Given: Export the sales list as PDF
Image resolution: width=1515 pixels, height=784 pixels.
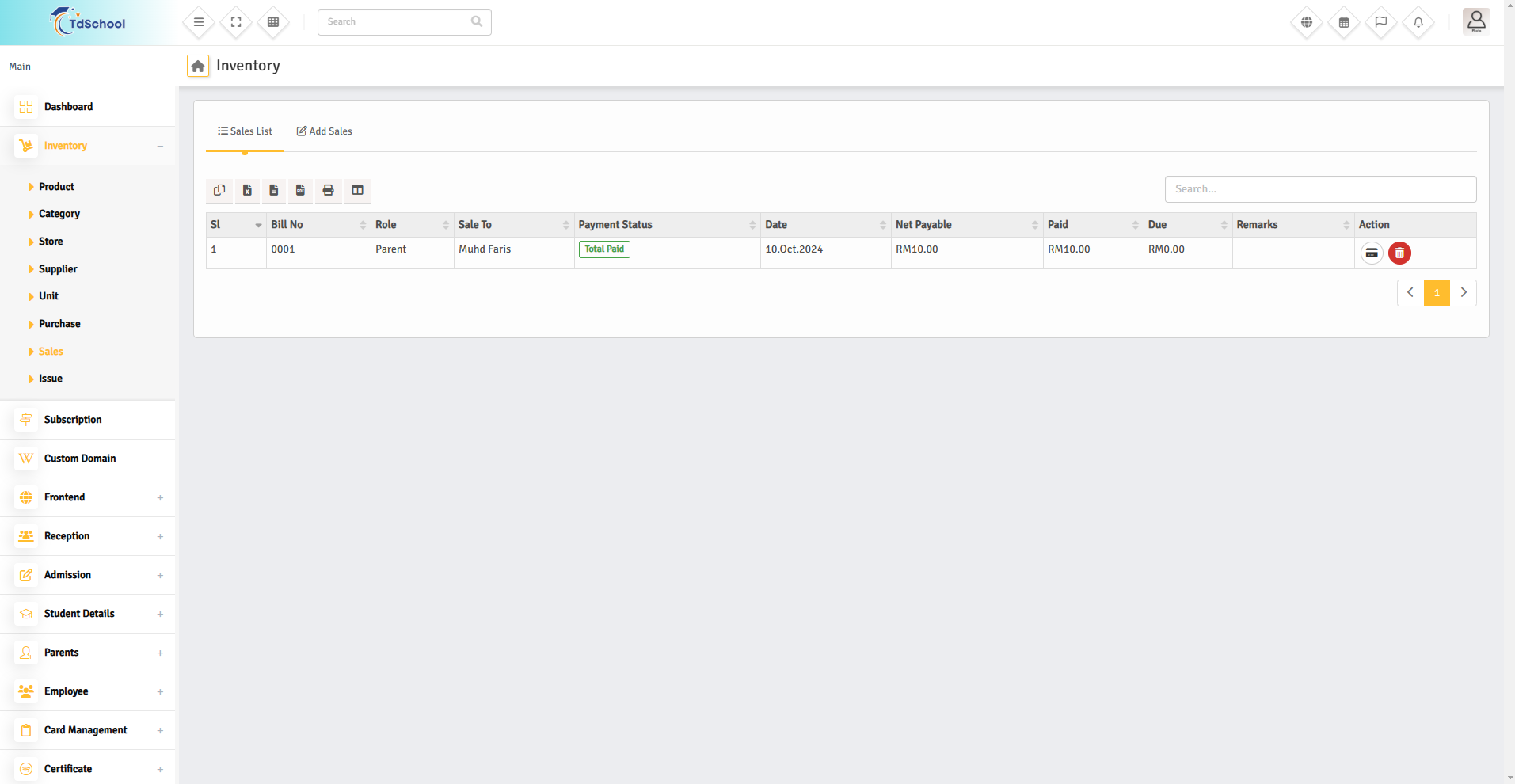Looking at the screenshot, I should coord(300,190).
